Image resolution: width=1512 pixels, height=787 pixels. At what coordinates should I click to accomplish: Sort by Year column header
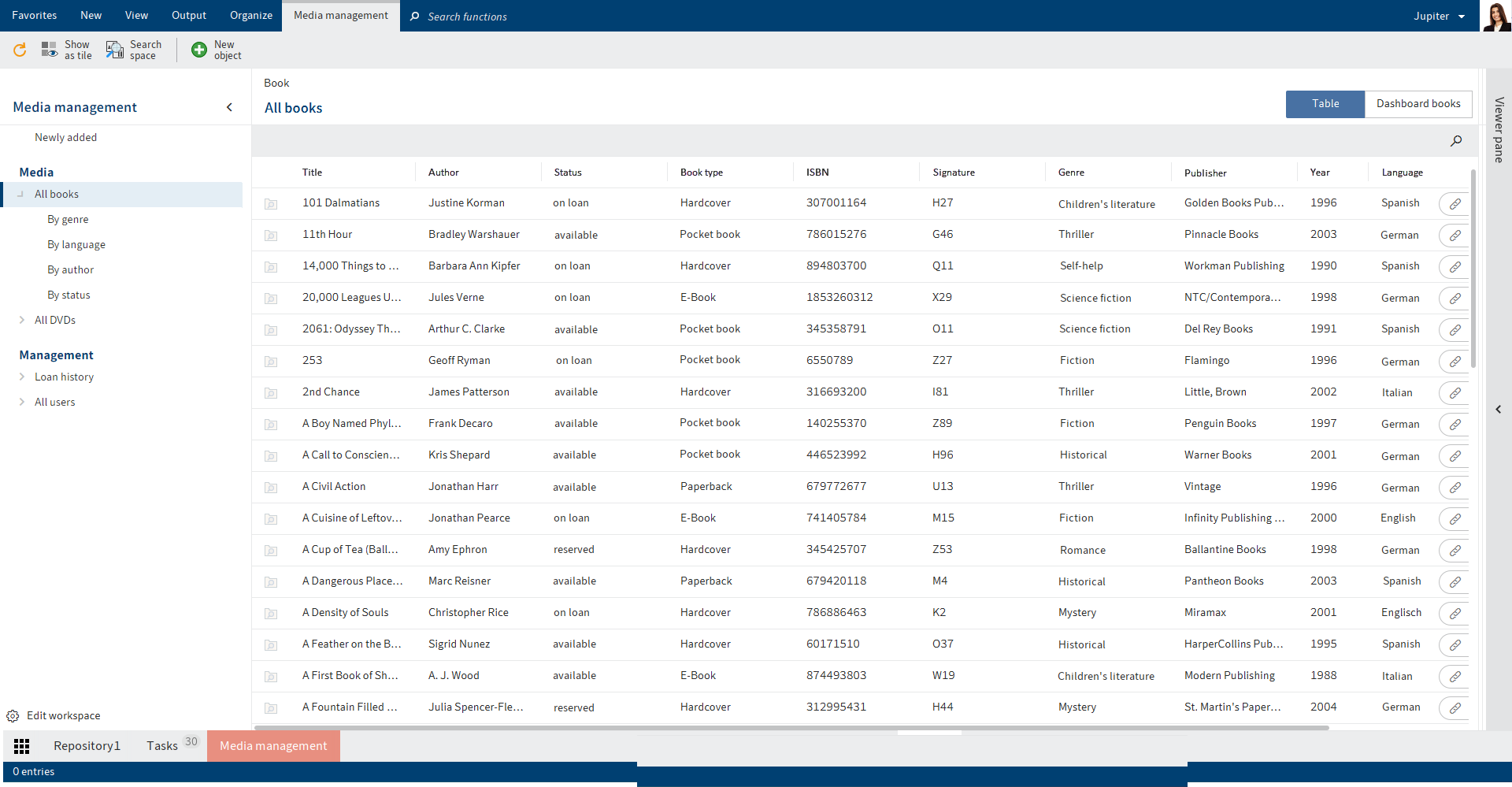pyautogui.click(x=1320, y=173)
